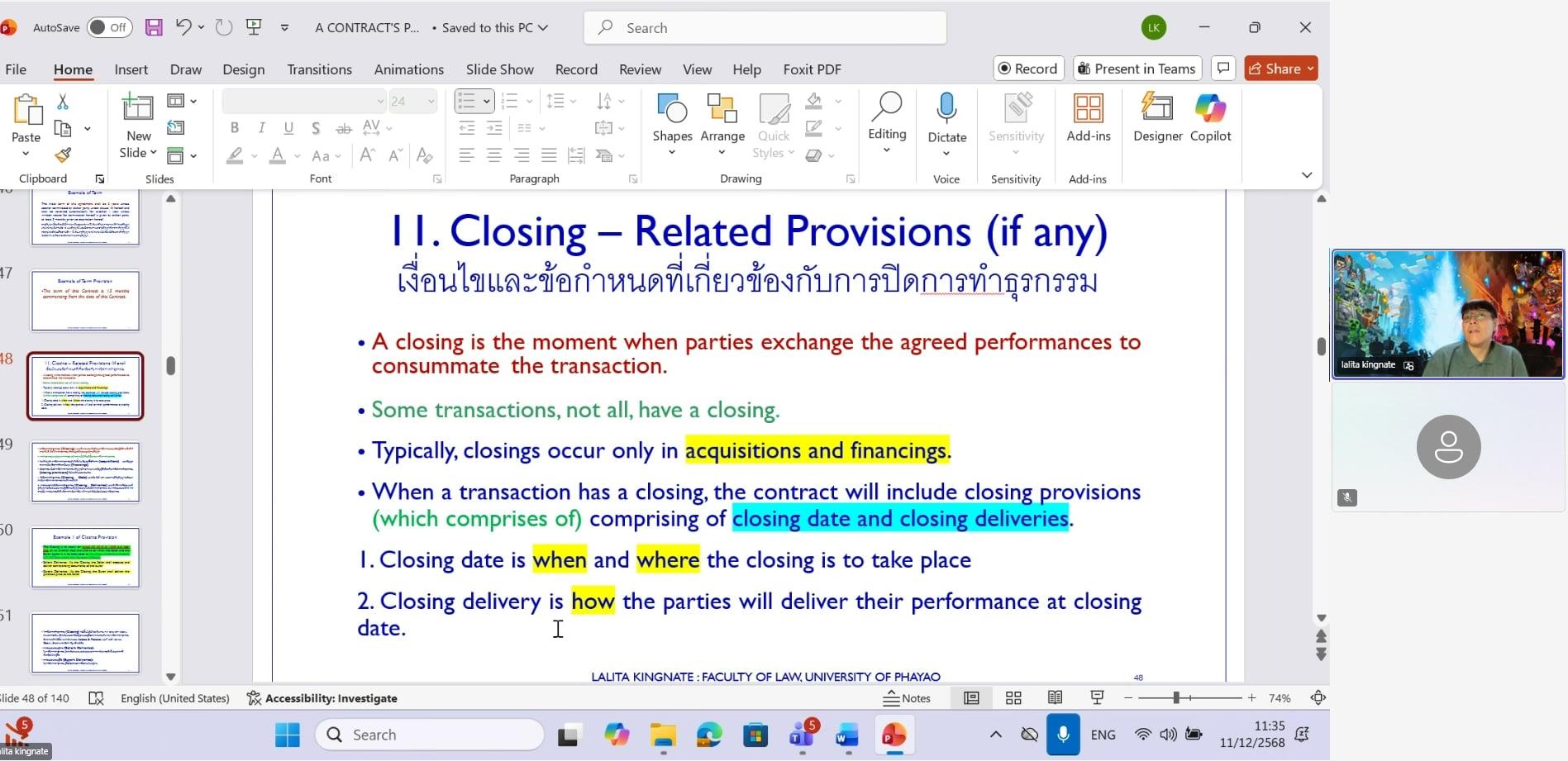Image resolution: width=1568 pixels, height=761 pixels.
Task: Select slide 50 thumbnail in panel
Action: (x=85, y=558)
